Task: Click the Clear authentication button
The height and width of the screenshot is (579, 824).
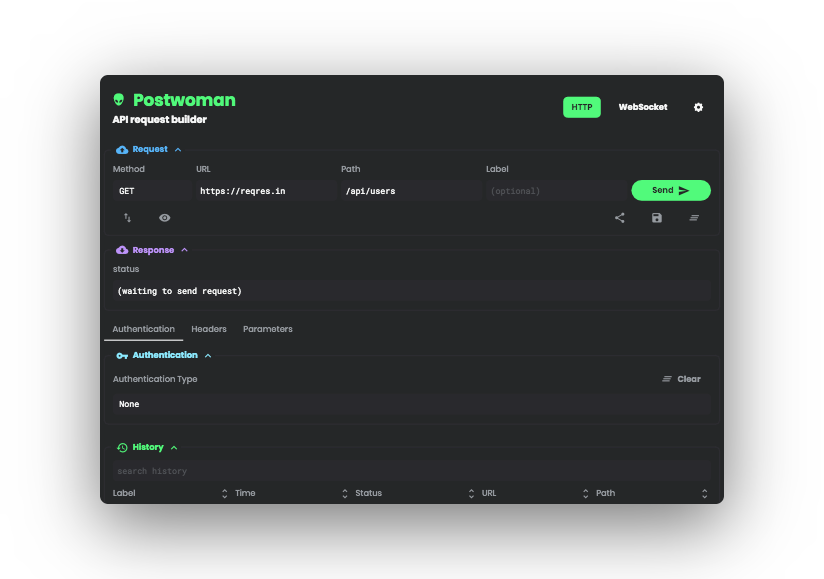Action: (681, 379)
